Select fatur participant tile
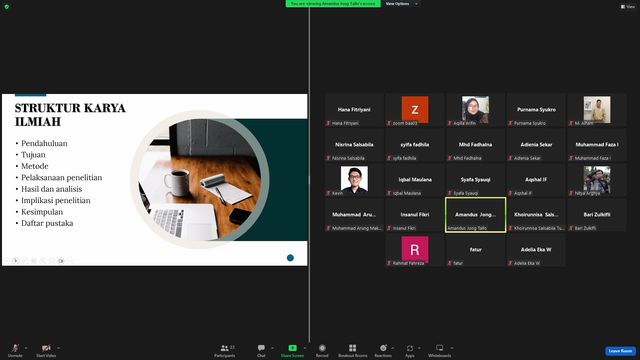Viewport: 640px width, 360px height. point(476,250)
